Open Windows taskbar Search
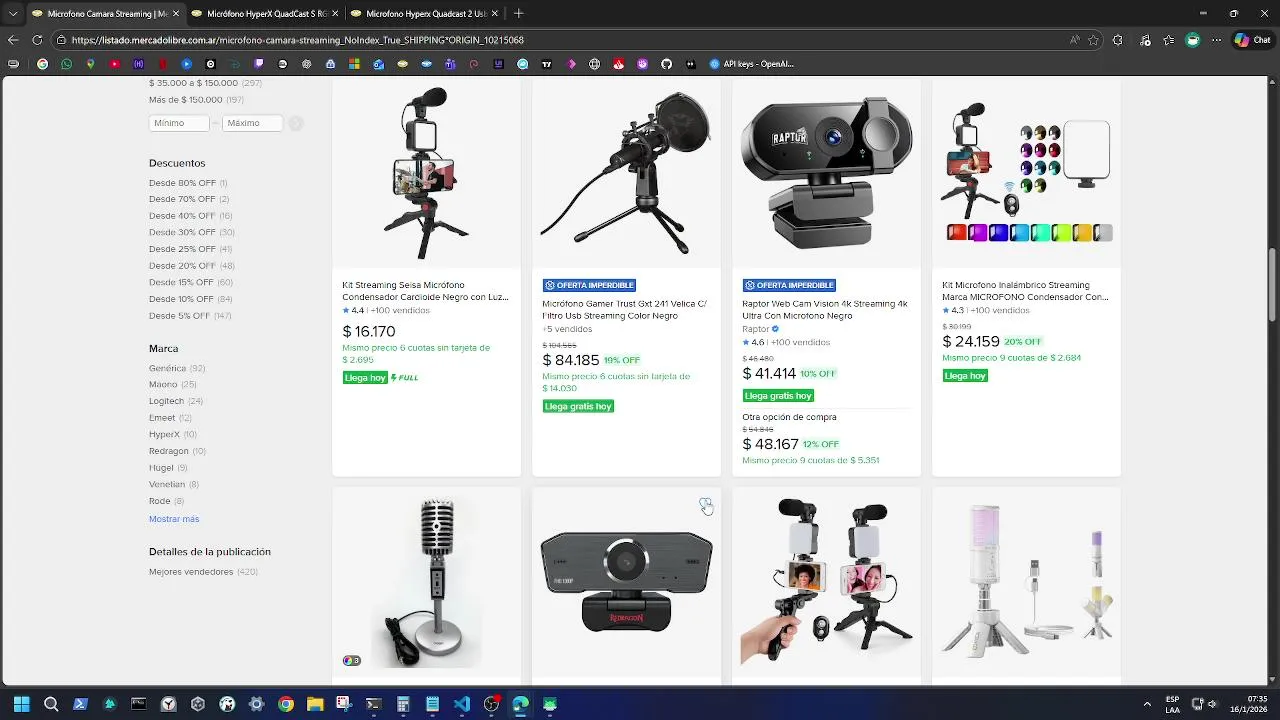This screenshot has height=720, width=1280. pyautogui.click(x=50, y=704)
